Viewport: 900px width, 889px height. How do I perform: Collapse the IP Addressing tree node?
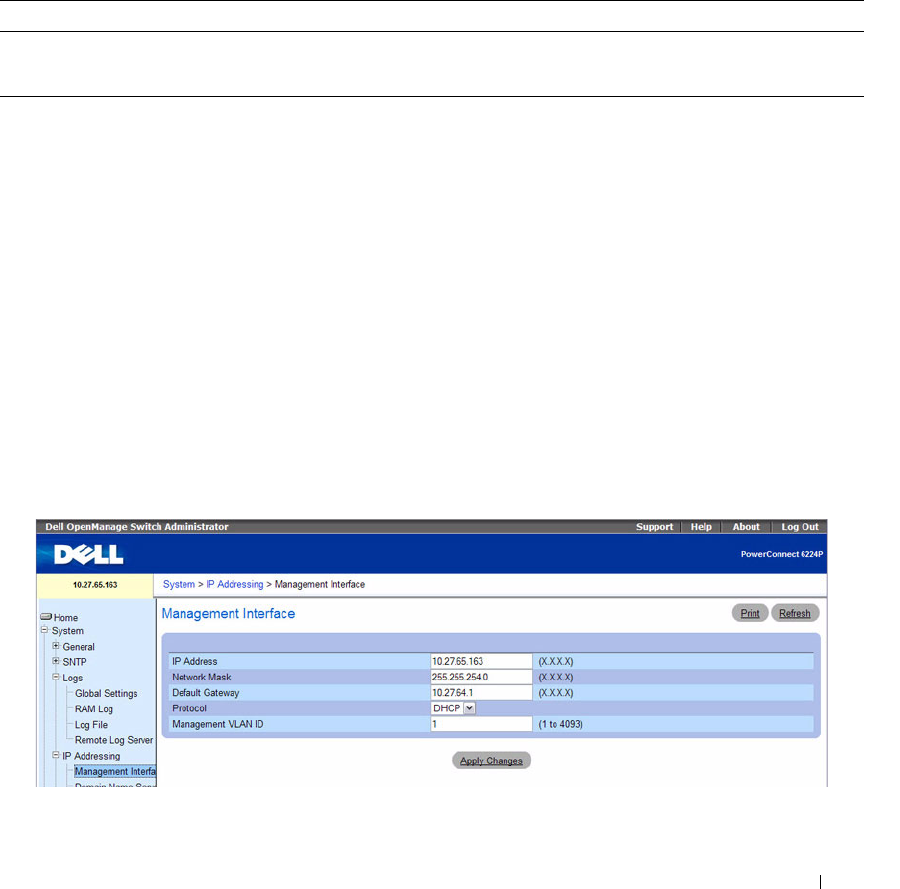(56, 755)
